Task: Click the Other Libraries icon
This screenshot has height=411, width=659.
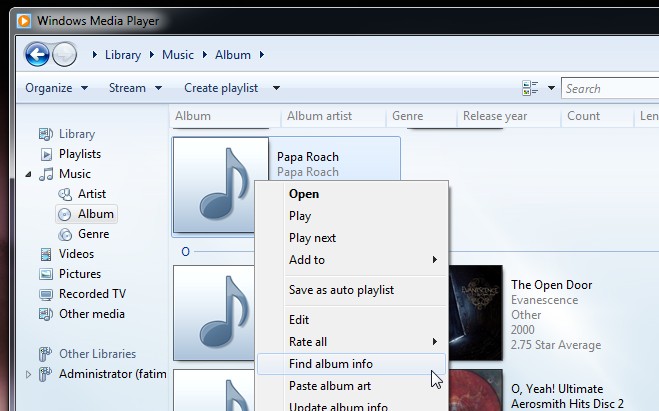Action: click(45, 354)
